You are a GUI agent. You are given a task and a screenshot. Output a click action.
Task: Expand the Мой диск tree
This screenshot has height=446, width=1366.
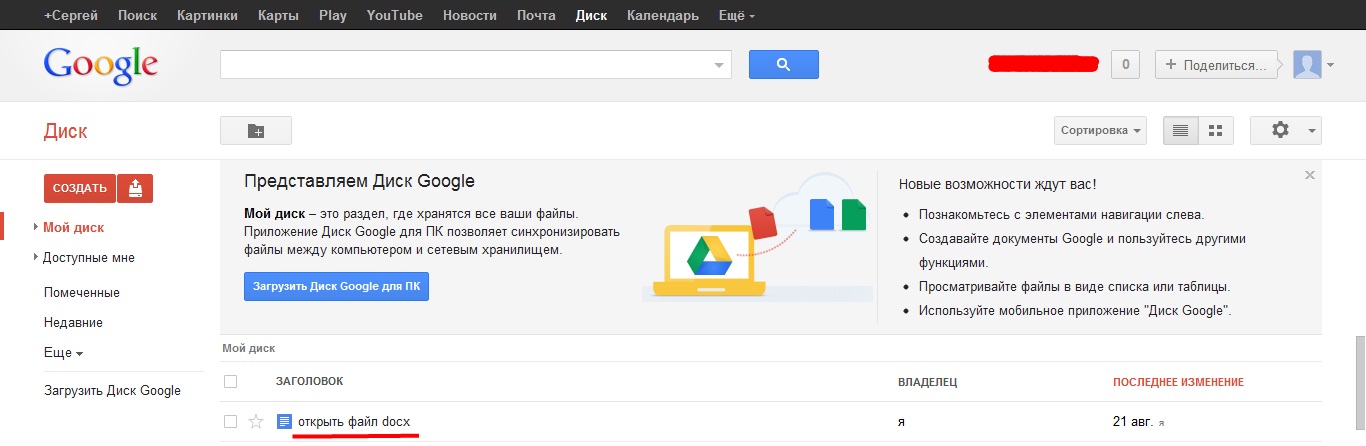tap(37, 227)
